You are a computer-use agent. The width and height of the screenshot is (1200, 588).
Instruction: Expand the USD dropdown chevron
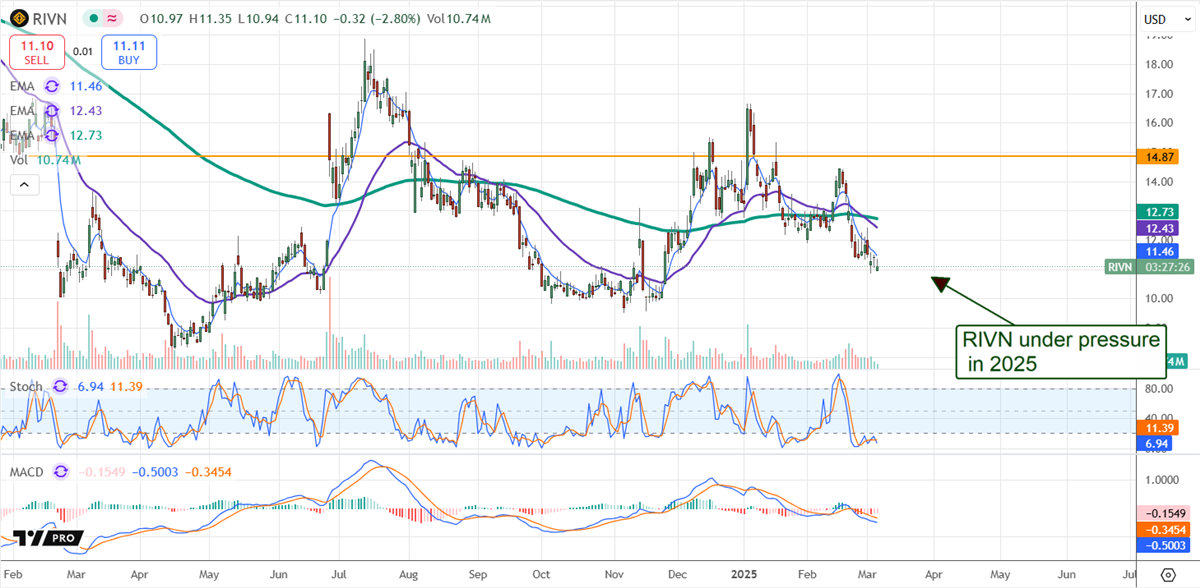click(1188, 18)
